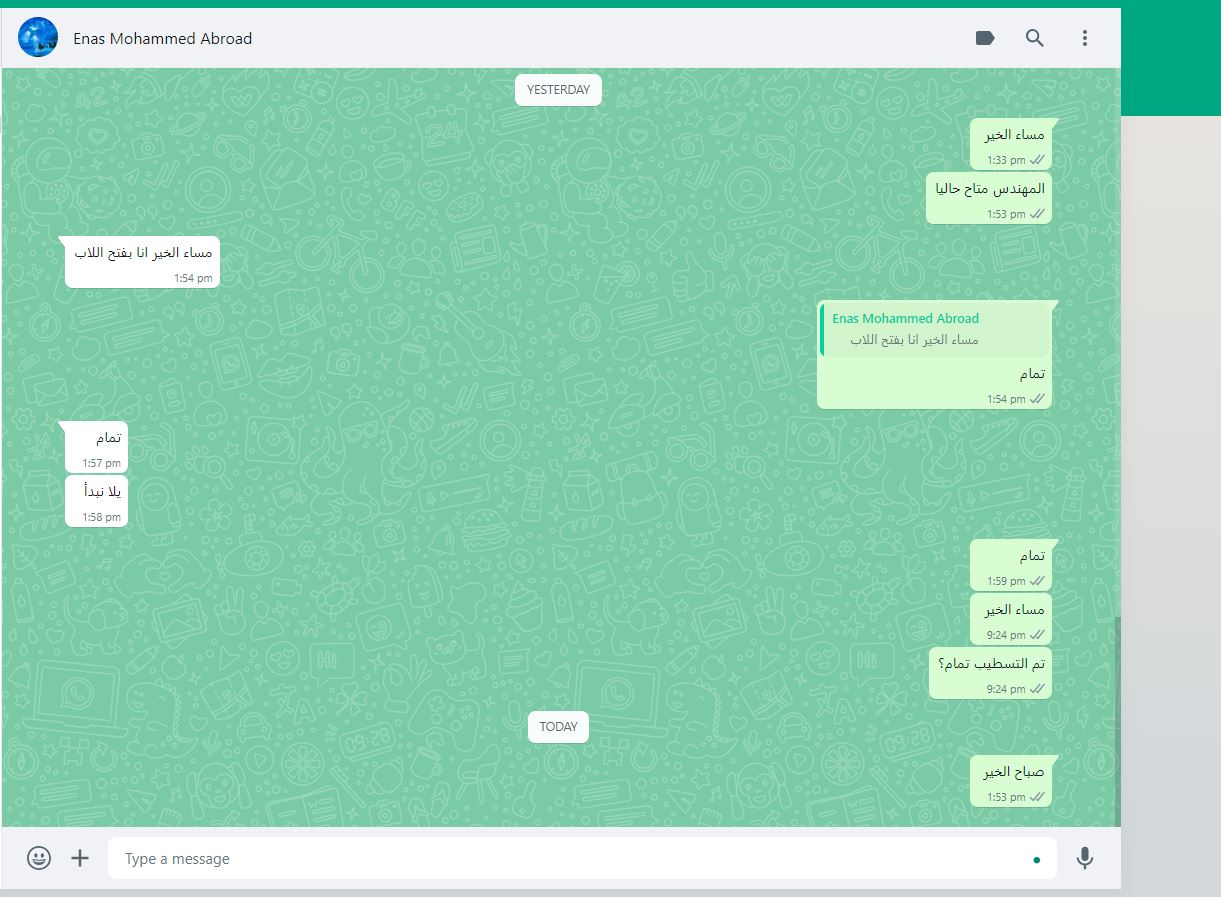This screenshot has width=1221, height=897.
Task: Start voice message recording with microphone
Action: [1085, 858]
